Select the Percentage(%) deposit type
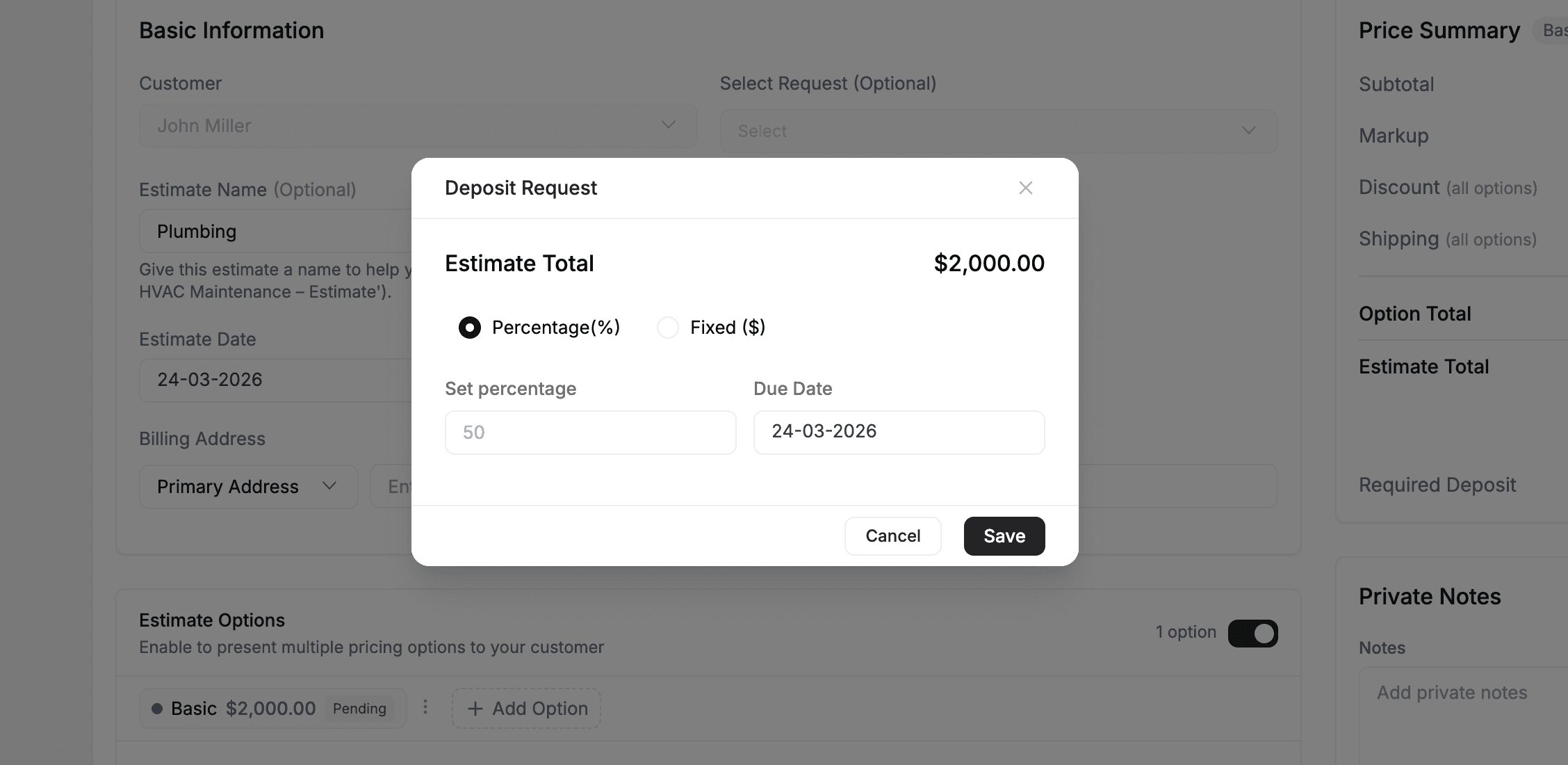This screenshot has width=1568, height=765. tap(469, 327)
